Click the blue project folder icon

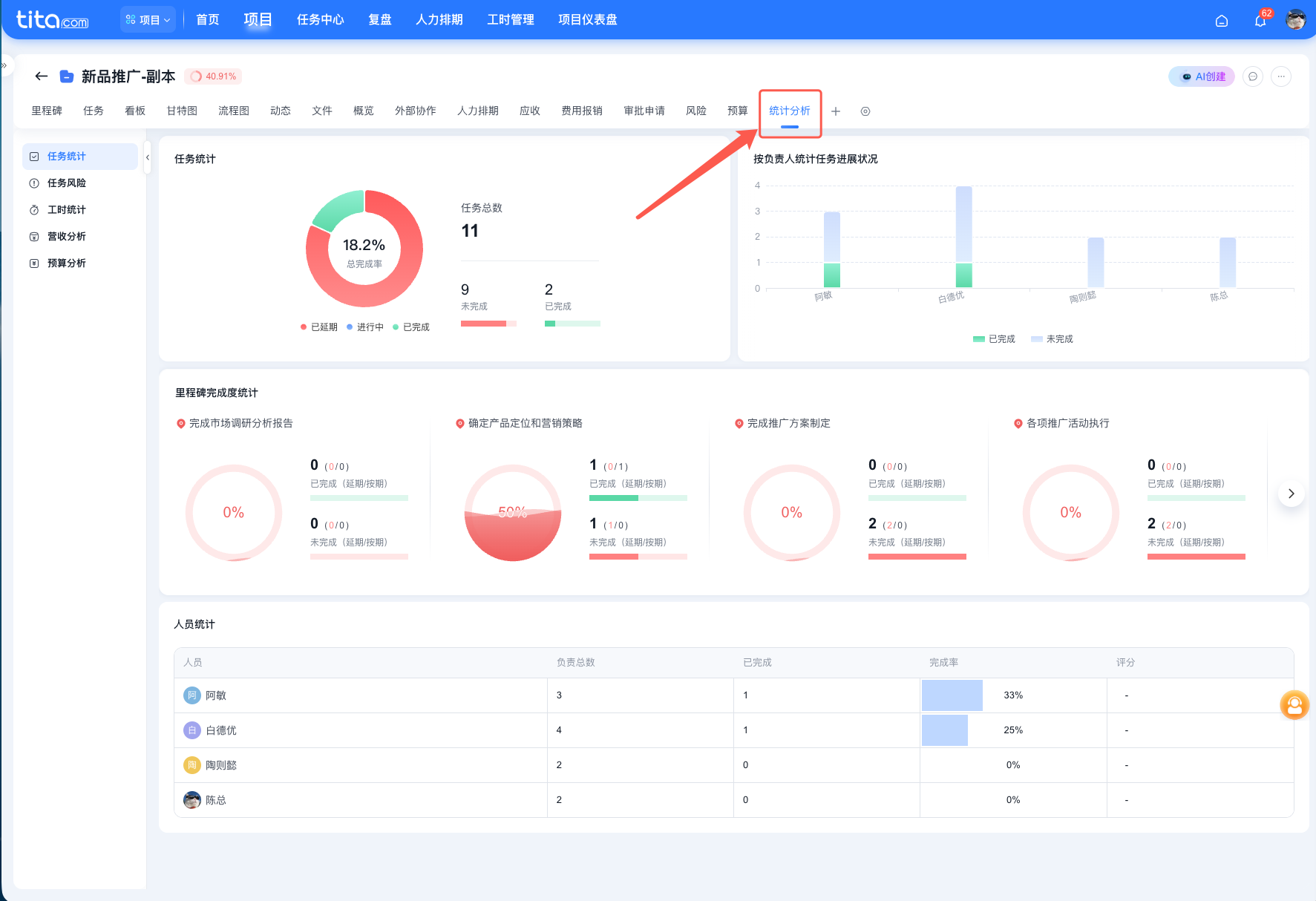pos(66,76)
